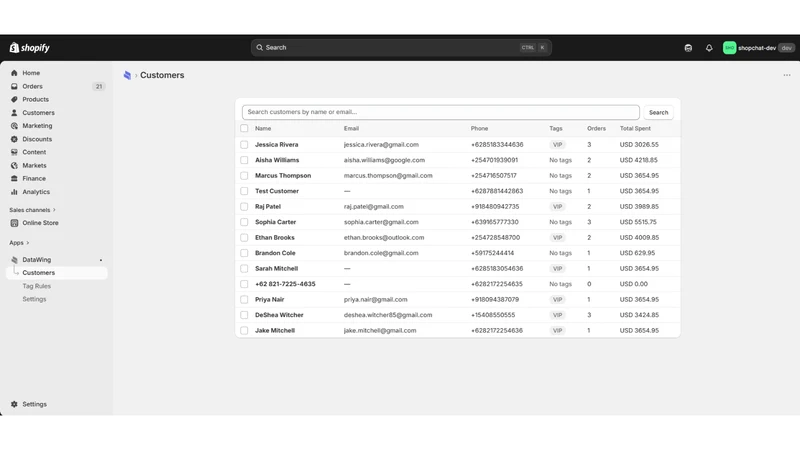
Task: Focus the search customers by name field
Action: [441, 112]
